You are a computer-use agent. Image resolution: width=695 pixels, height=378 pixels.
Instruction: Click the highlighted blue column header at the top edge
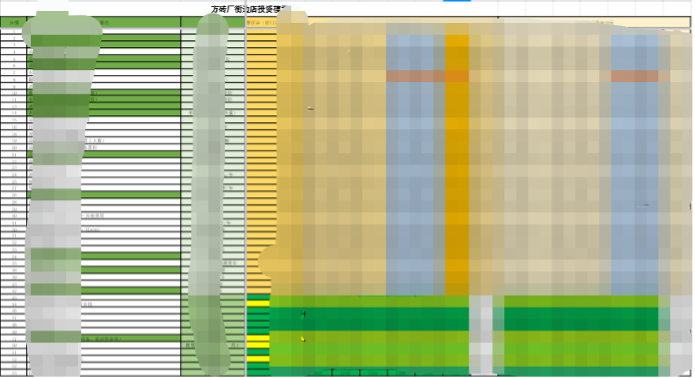pos(457,1)
